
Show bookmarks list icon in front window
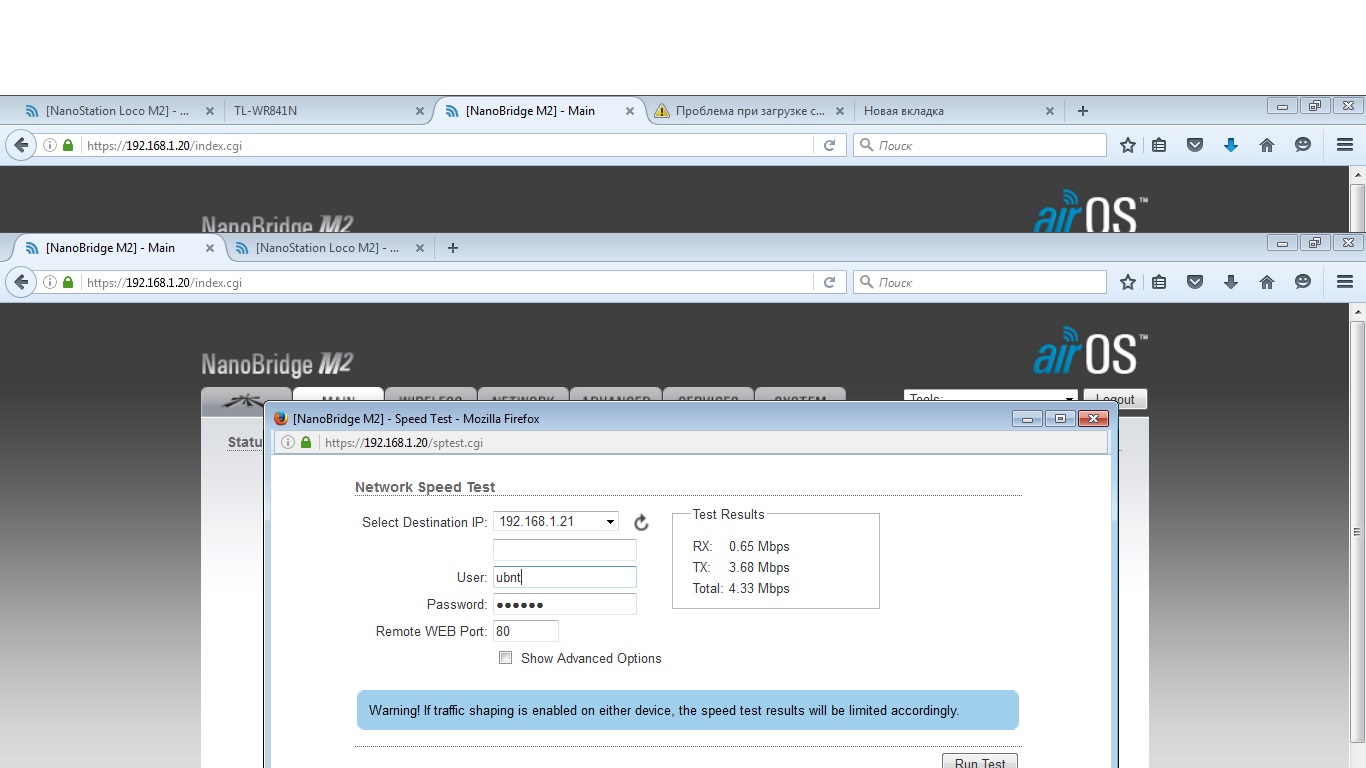(1159, 282)
